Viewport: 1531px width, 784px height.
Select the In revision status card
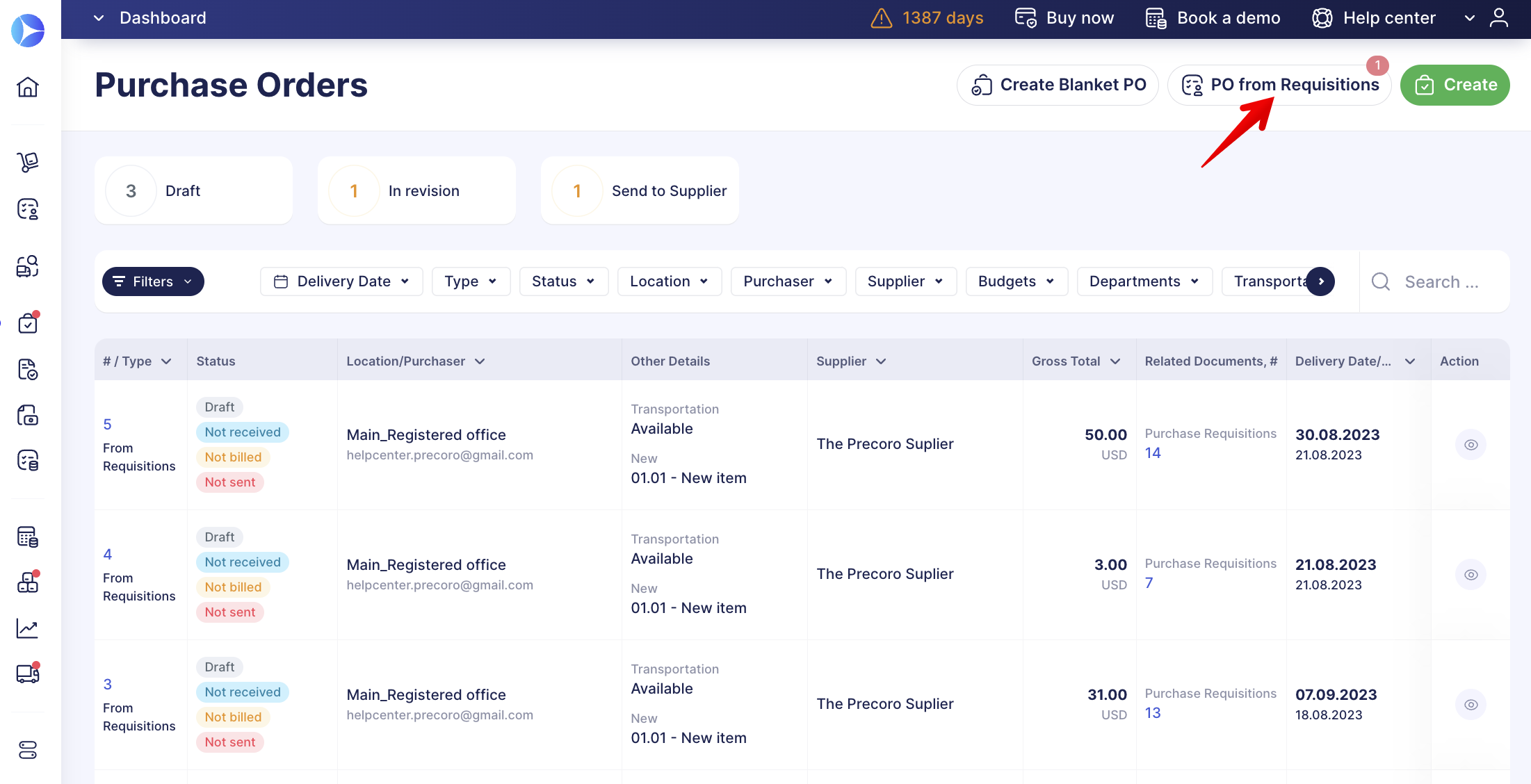(416, 190)
